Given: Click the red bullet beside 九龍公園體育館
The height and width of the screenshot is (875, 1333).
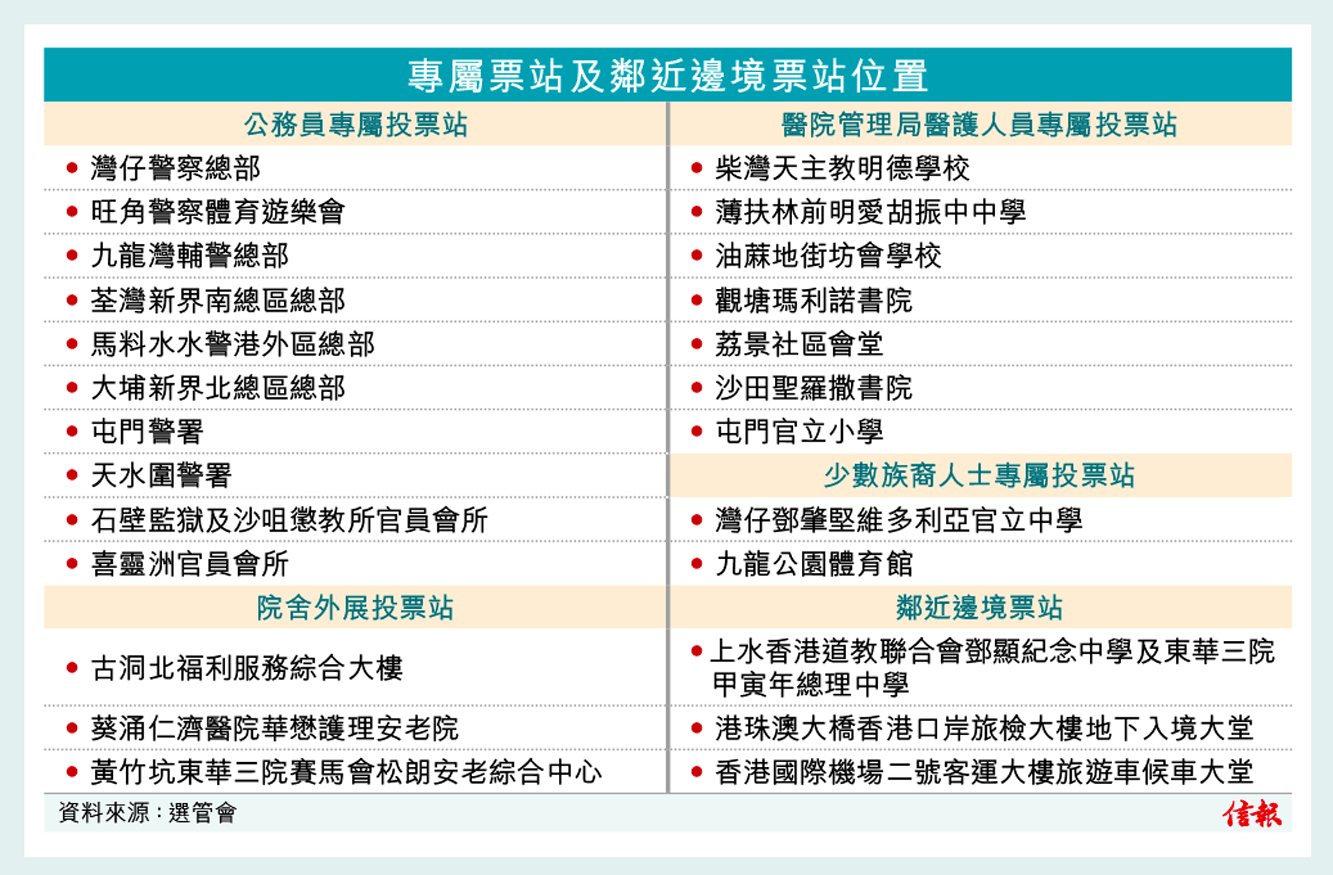Looking at the screenshot, I should [697, 564].
